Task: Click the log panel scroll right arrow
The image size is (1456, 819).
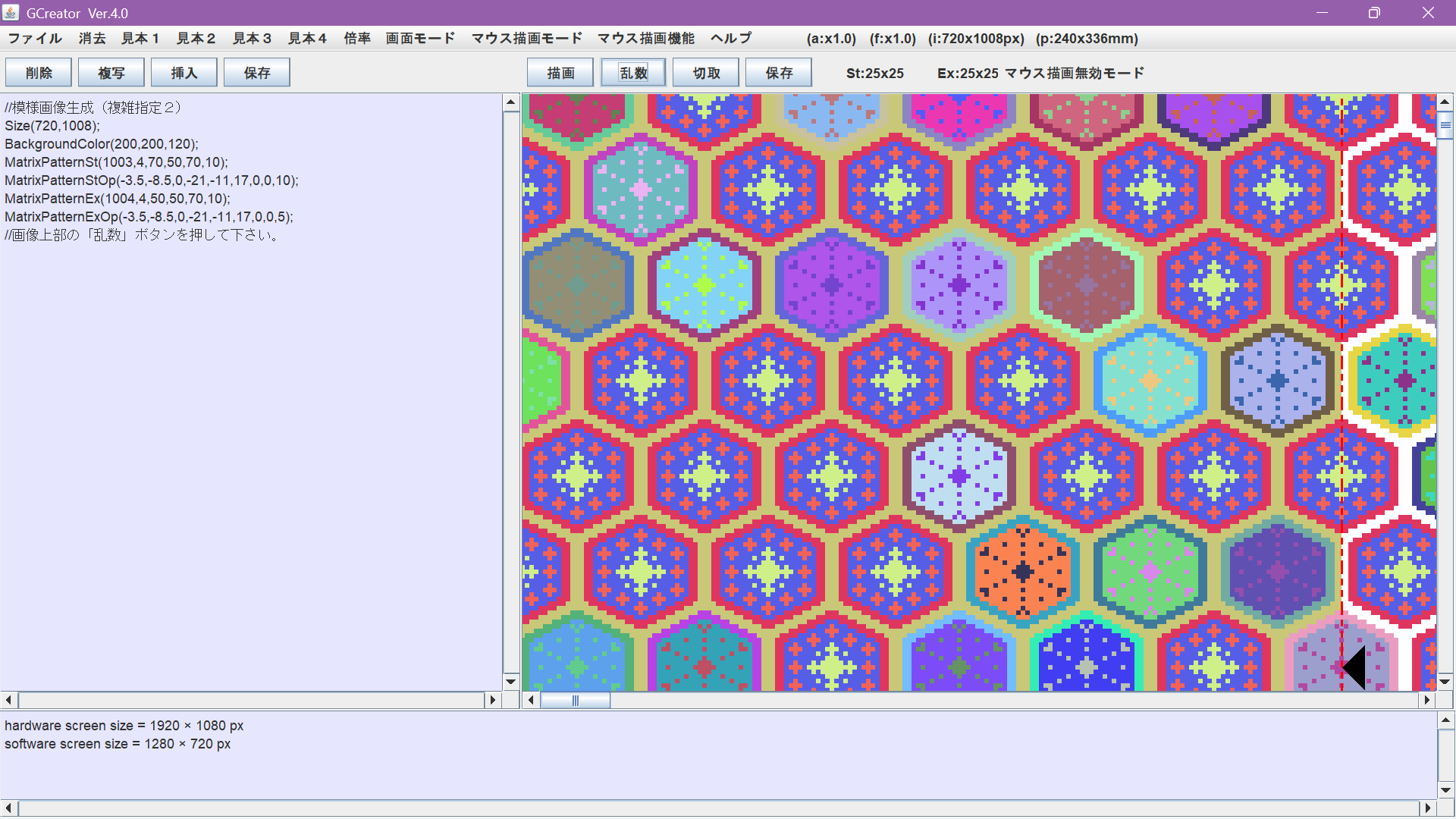Action: (1427, 808)
